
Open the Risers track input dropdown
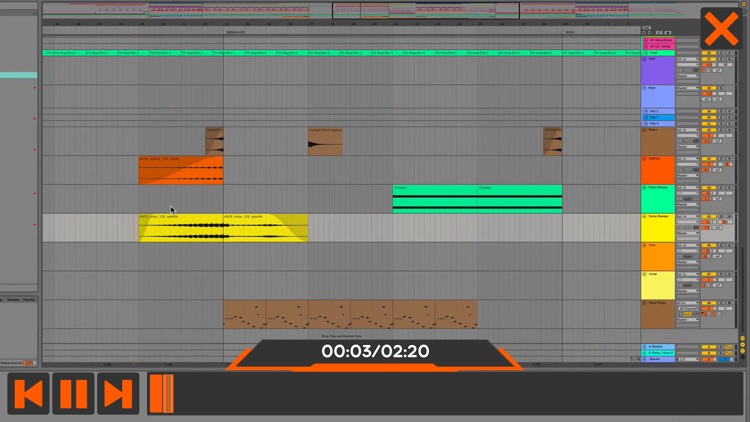point(688,130)
